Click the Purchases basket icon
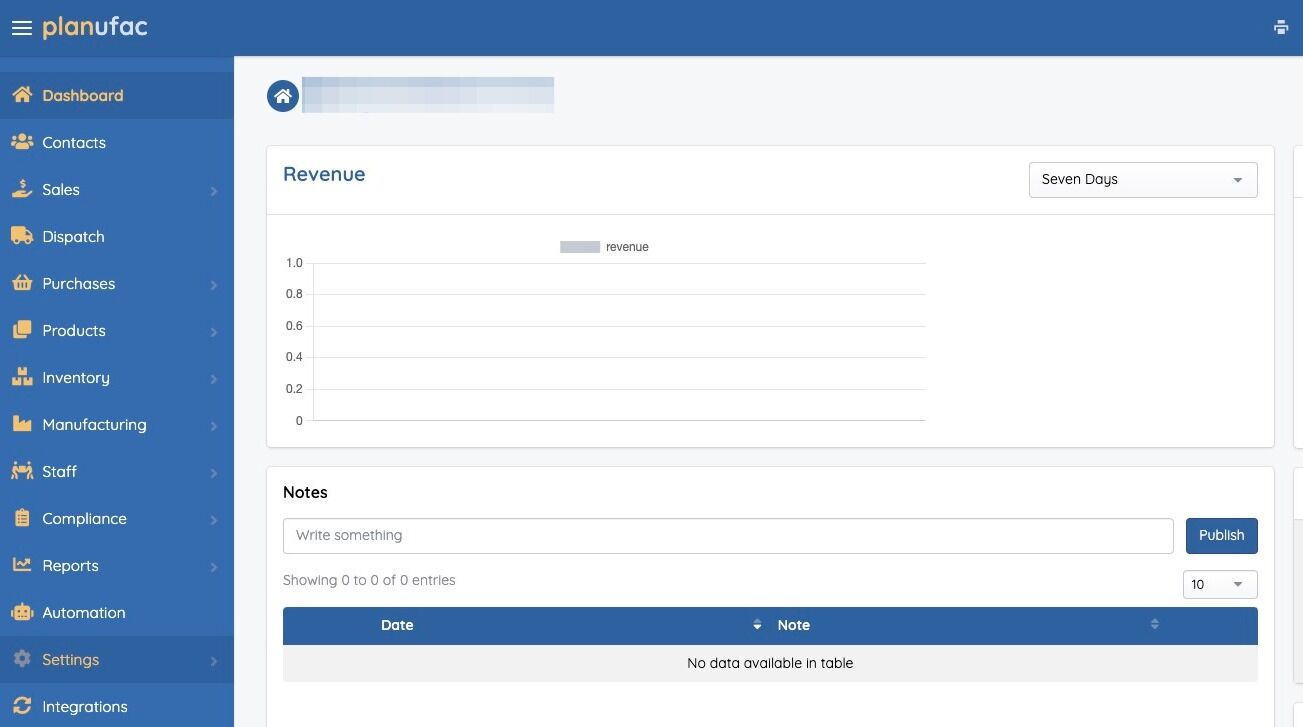The width and height of the screenshot is (1303, 727). click(22, 283)
